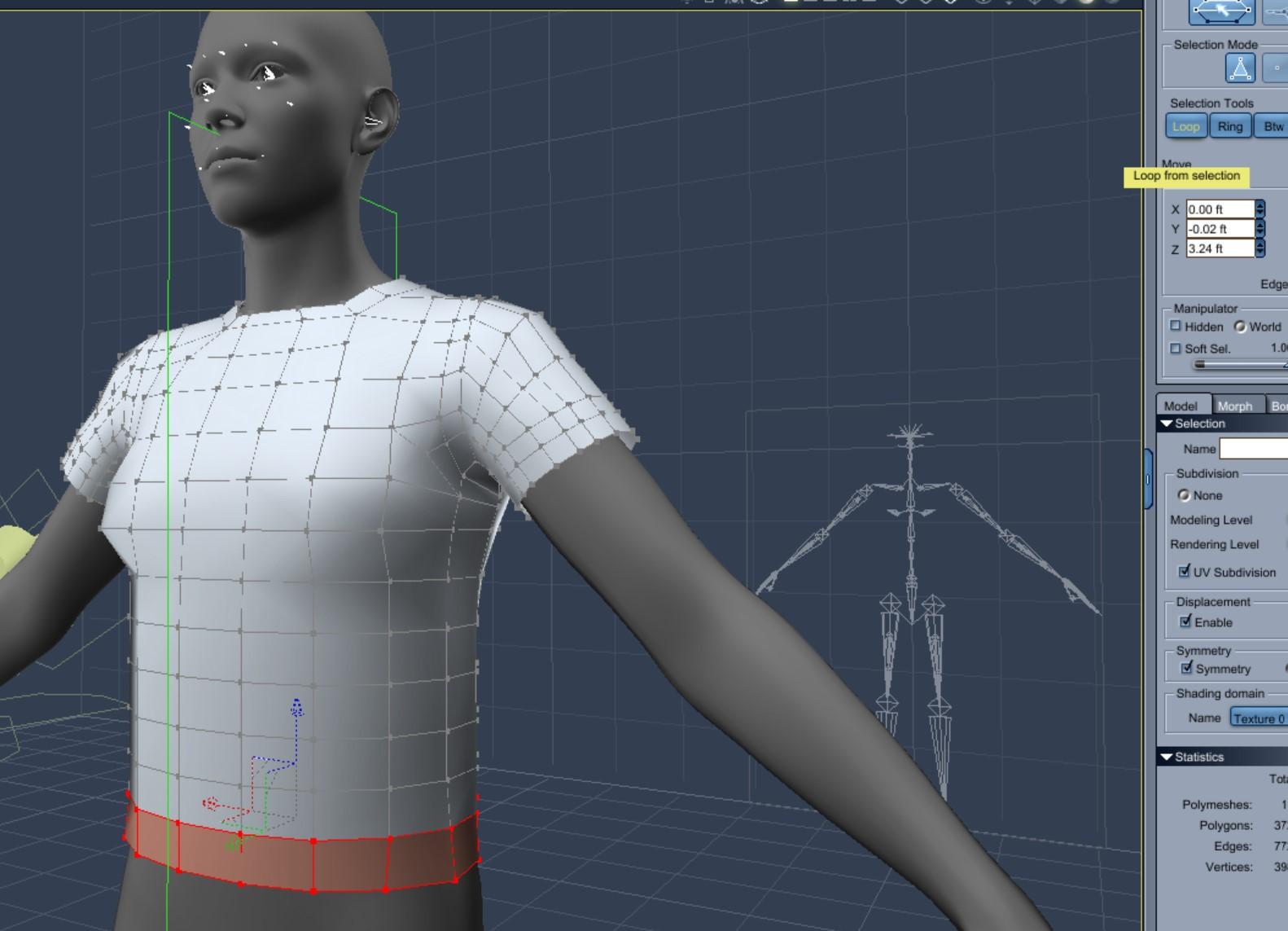The image size is (1288, 931).
Task: Toggle the Symmetry checkbox
Action: coord(1187,669)
